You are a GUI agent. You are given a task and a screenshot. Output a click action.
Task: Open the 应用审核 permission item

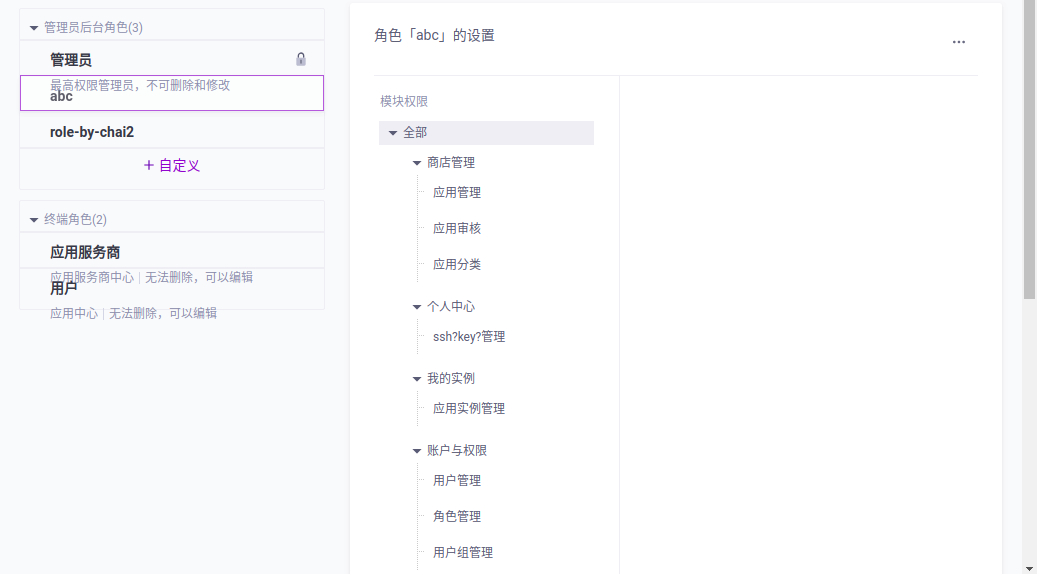point(457,228)
